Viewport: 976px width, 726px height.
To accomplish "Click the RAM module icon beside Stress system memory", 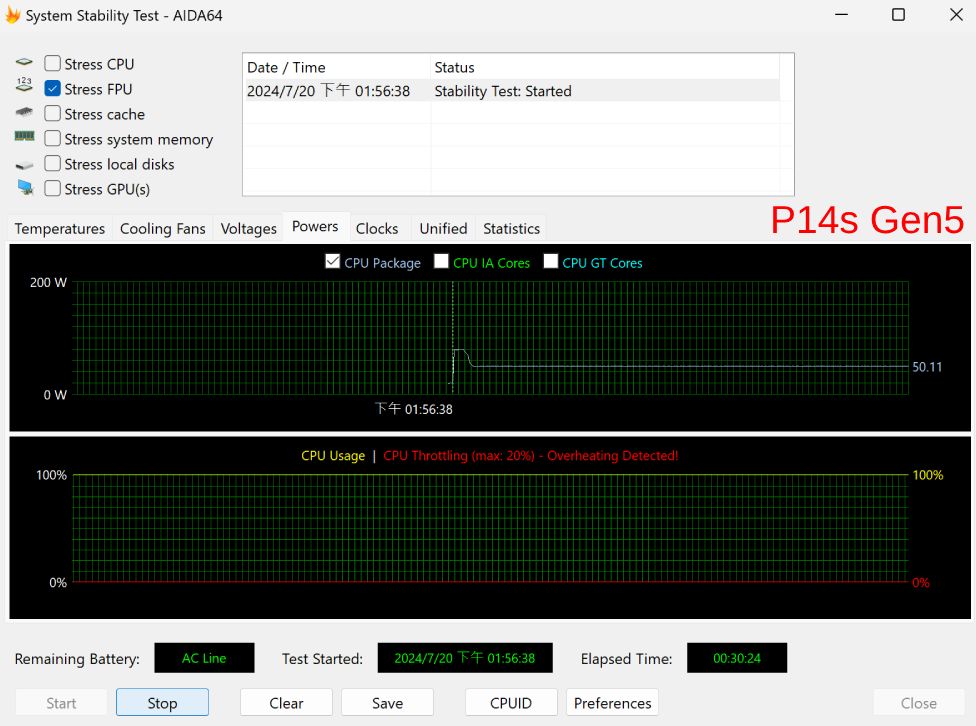I will [24, 136].
